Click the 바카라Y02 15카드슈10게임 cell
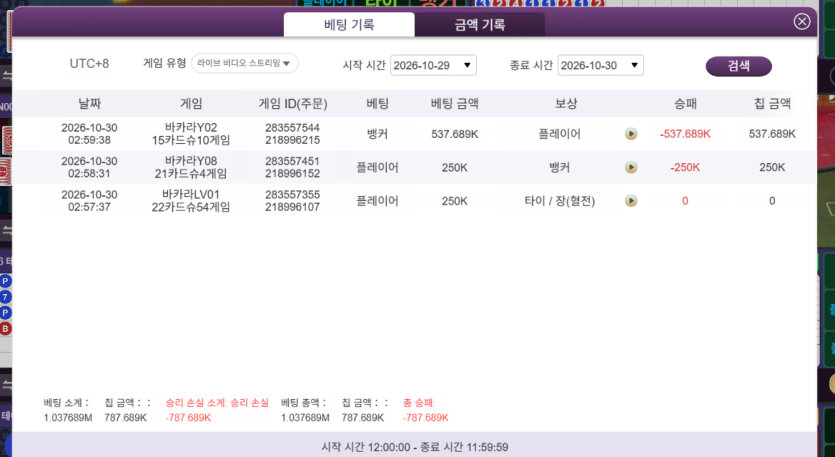Screen dimensions: 835x457 (191, 134)
